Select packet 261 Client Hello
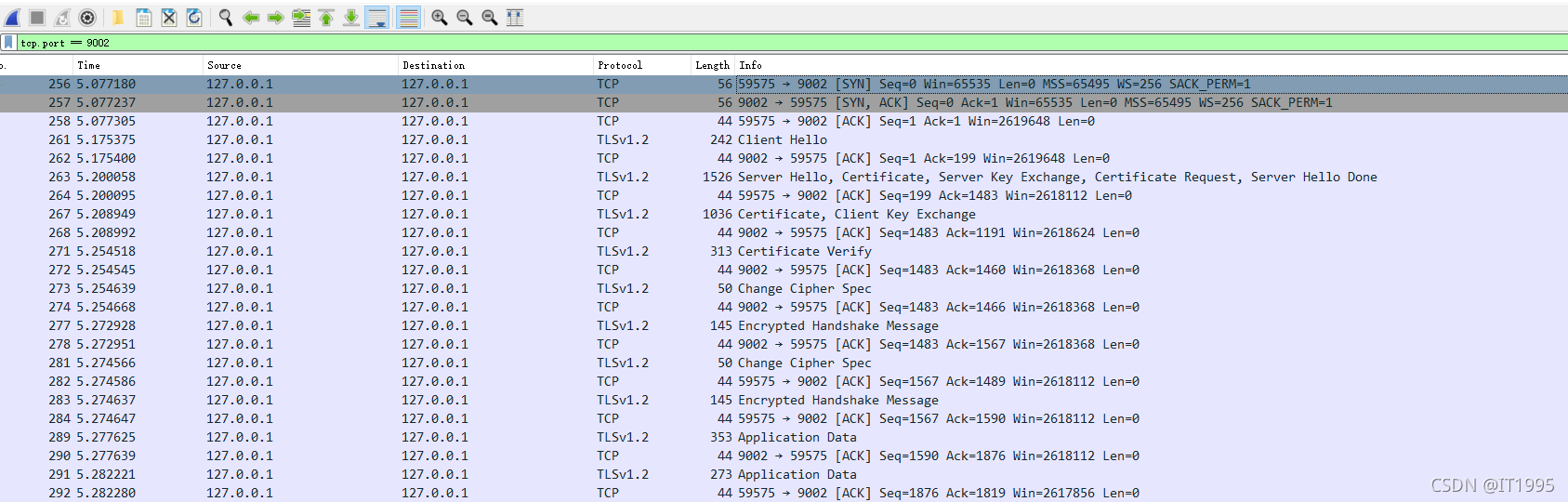Screen dimensions: 1568x502 click(x=784, y=139)
